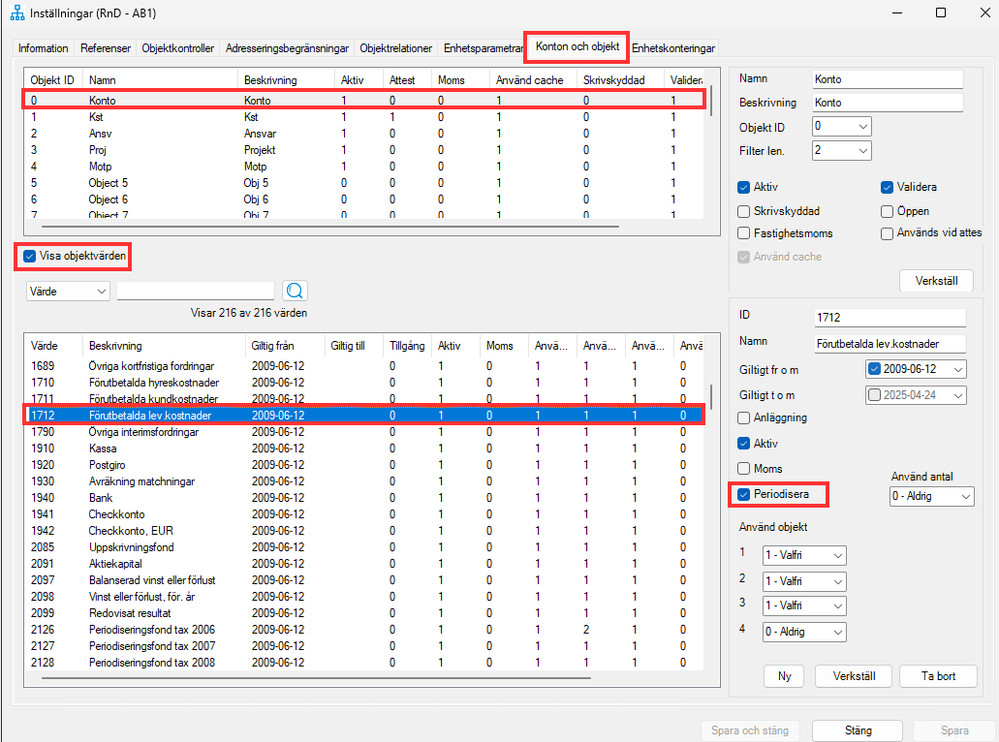The image size is (999, 742).
Task: Click the search text field next to Värde
Action: coord(196,291)
